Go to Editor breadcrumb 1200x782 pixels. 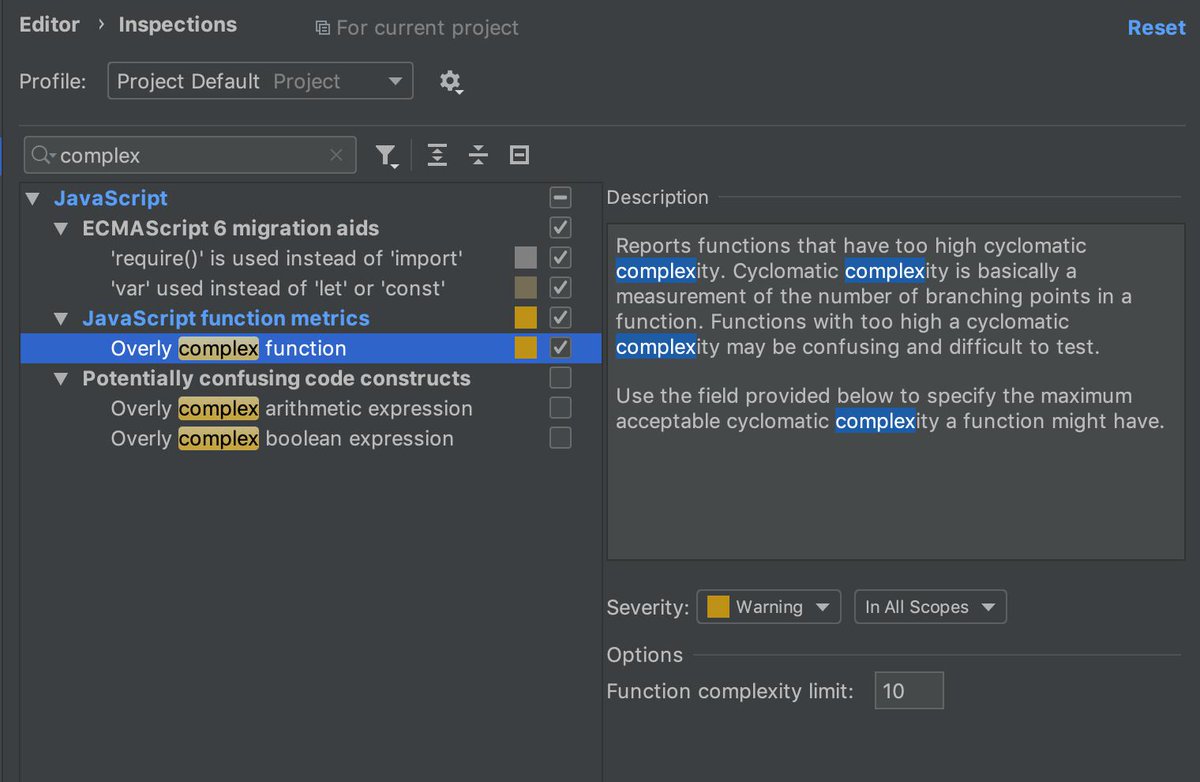(49, 25)
